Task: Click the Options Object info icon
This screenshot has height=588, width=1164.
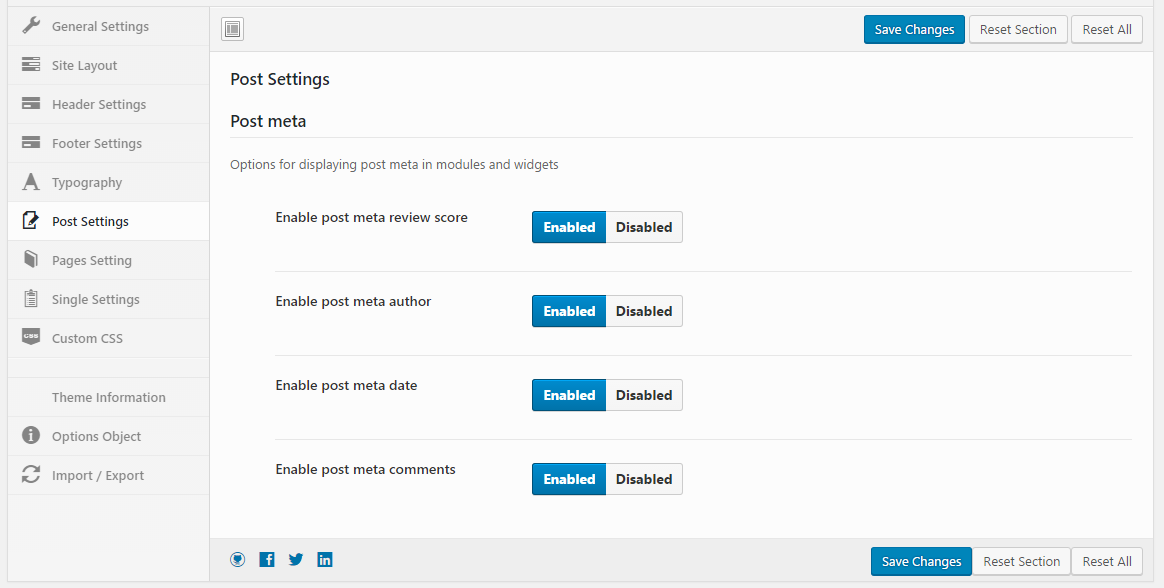Action: (31, 436)
